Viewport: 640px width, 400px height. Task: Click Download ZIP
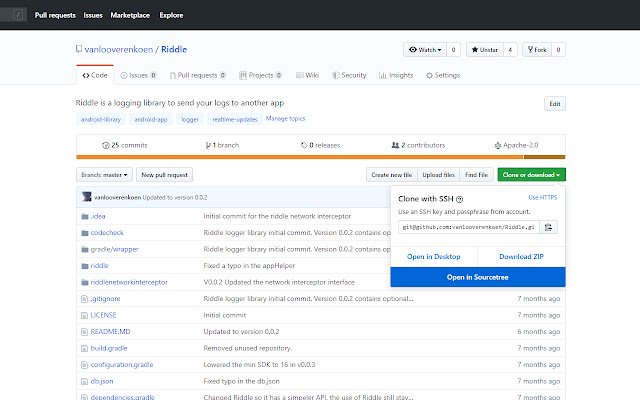click(521, 257)
